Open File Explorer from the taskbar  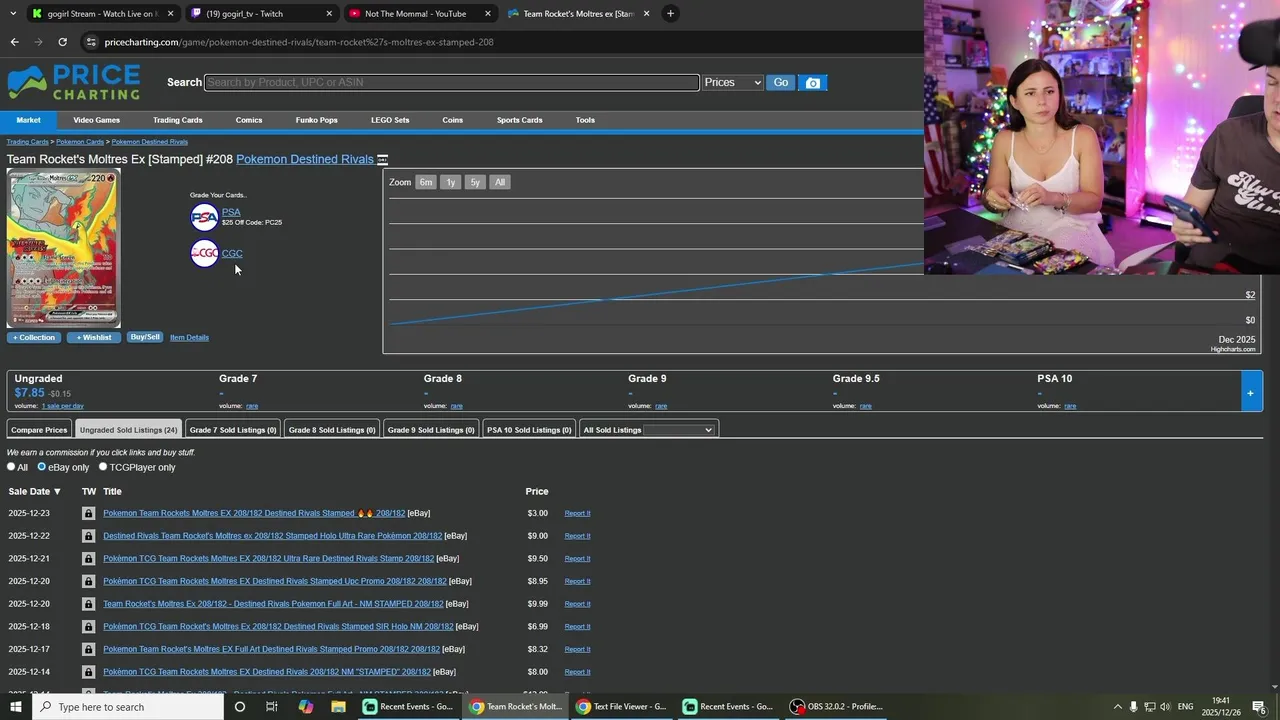point(338,707)
